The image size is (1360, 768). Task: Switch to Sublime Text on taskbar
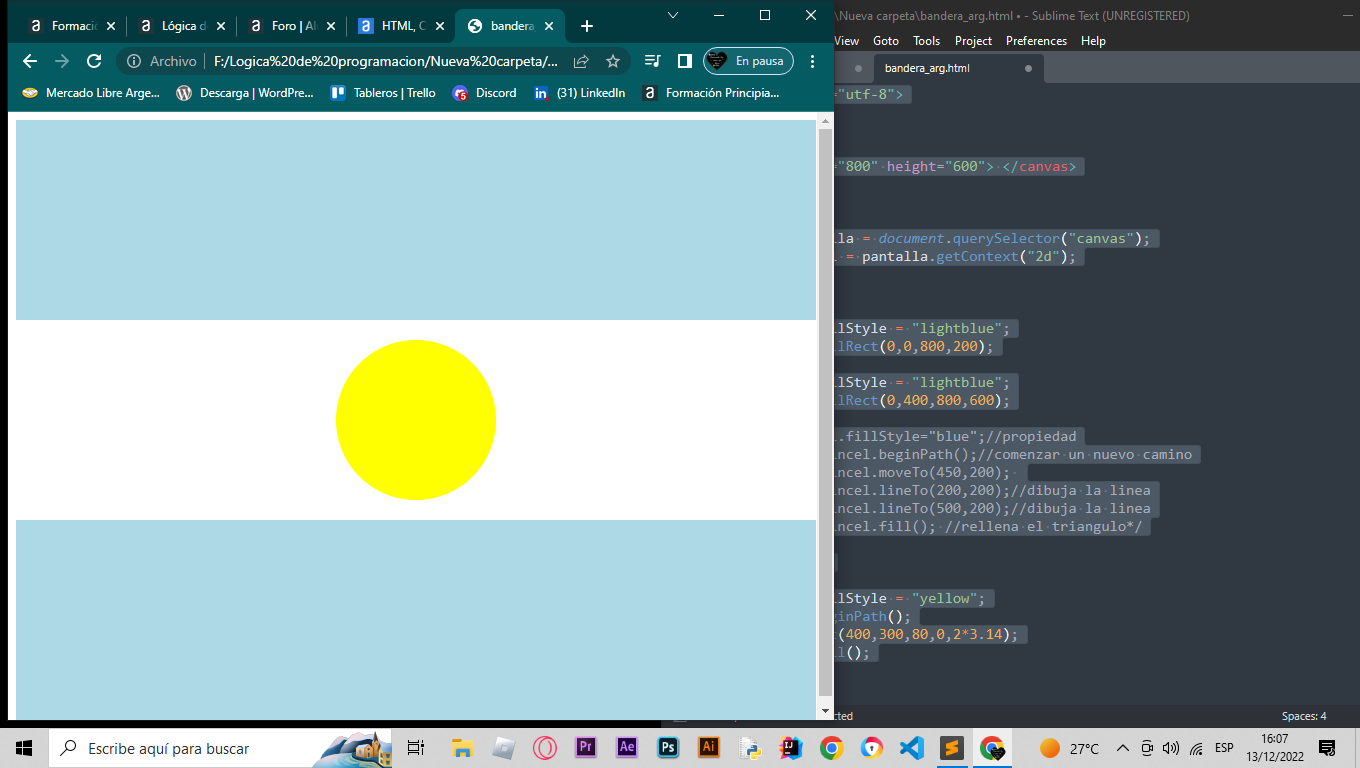(x=951, y=748)
